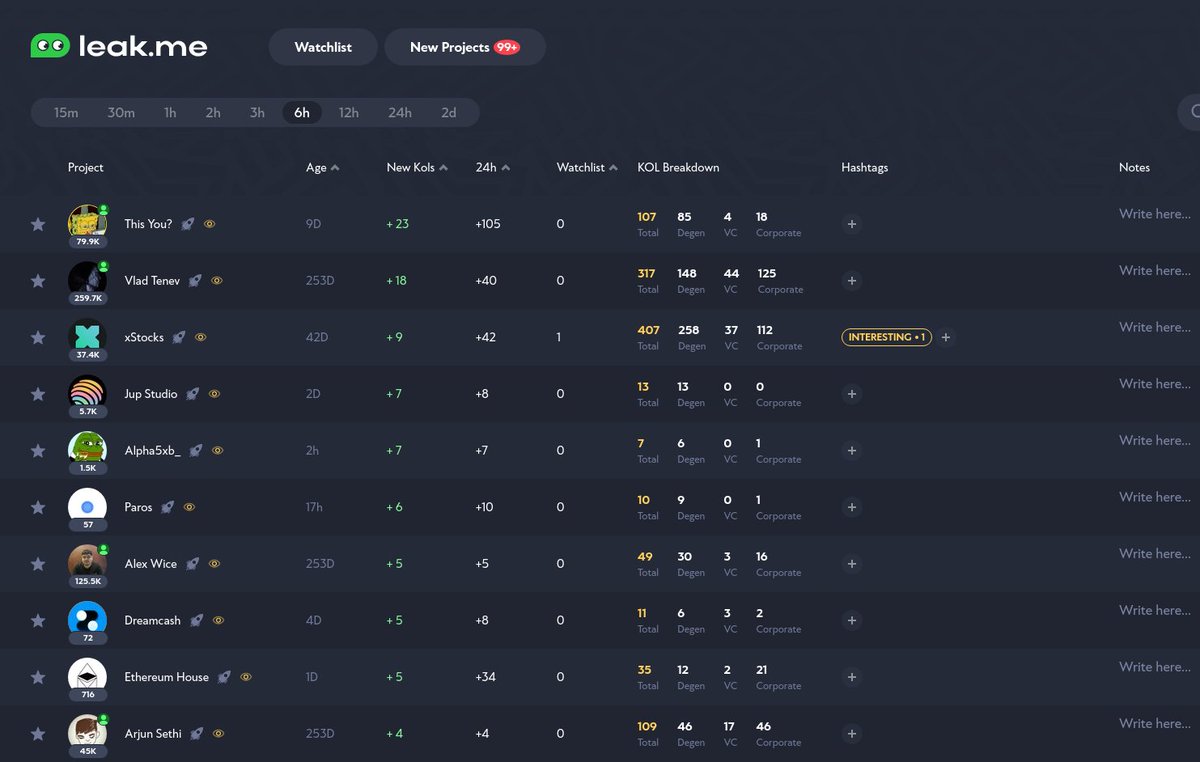Open New Projects with 99+ badge

[464, 46]
